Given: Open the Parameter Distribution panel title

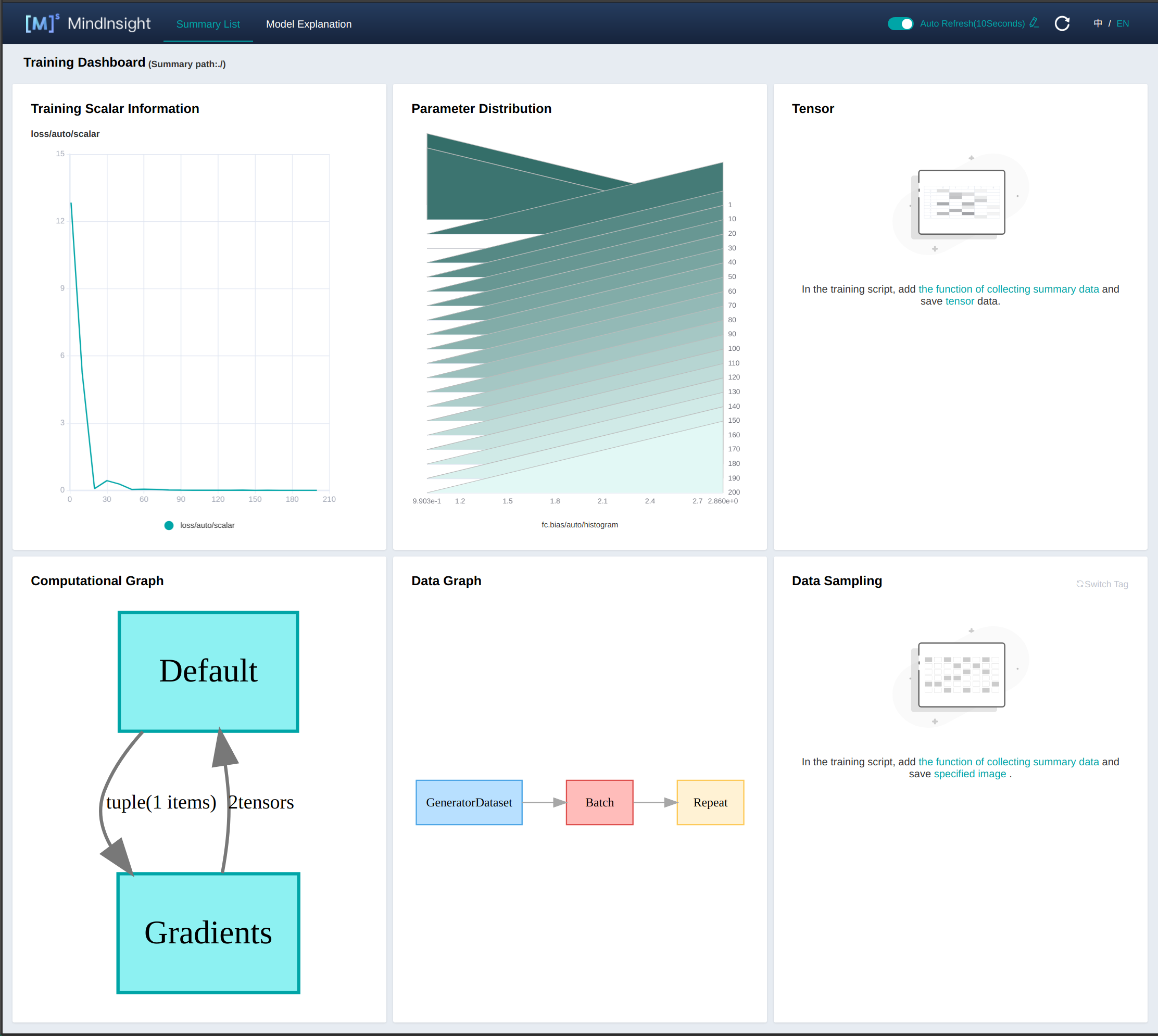Looking at the screenshot, I should pyautogui.click(x=481, y=109).
